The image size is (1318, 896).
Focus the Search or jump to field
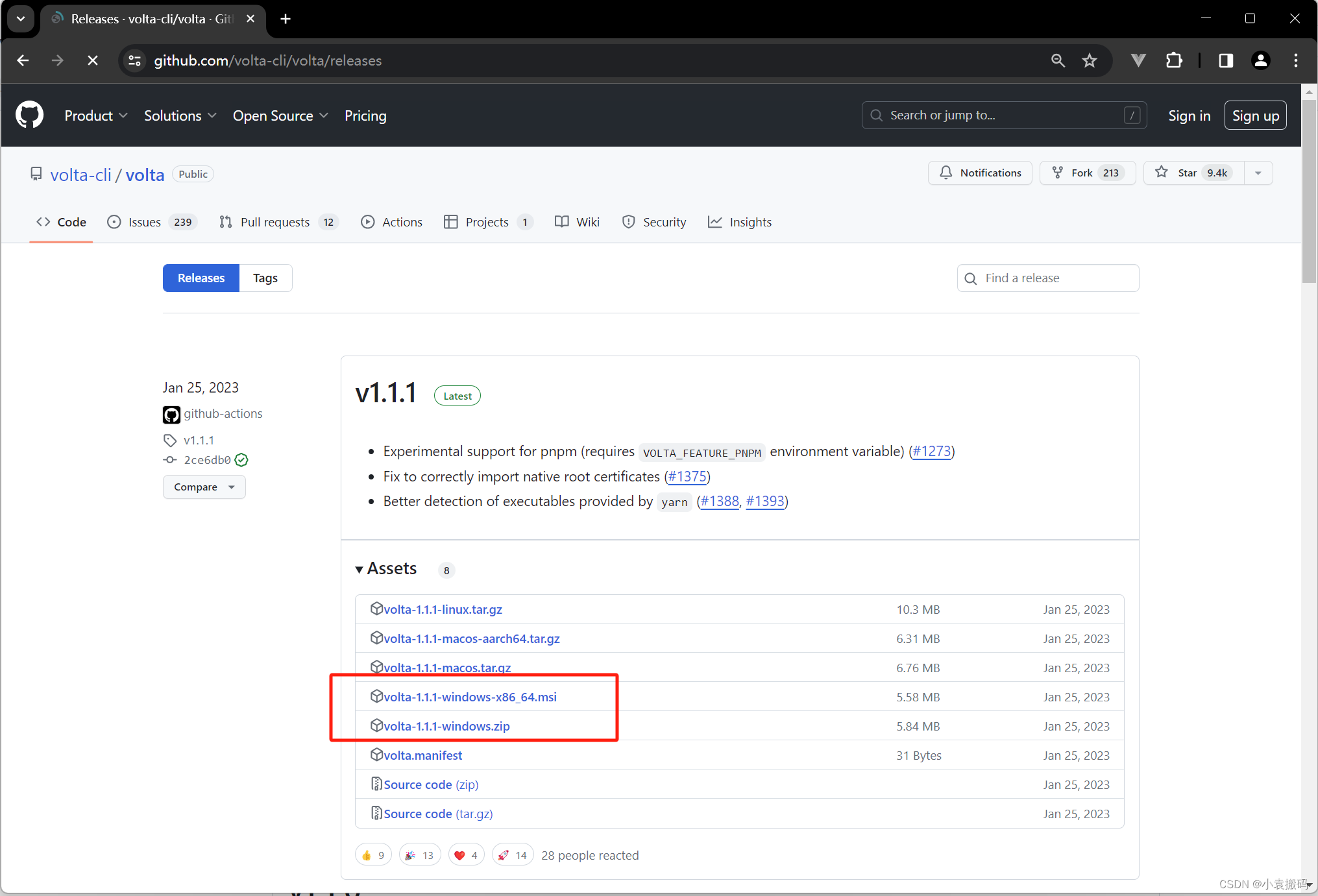(x=1004, y=115)
